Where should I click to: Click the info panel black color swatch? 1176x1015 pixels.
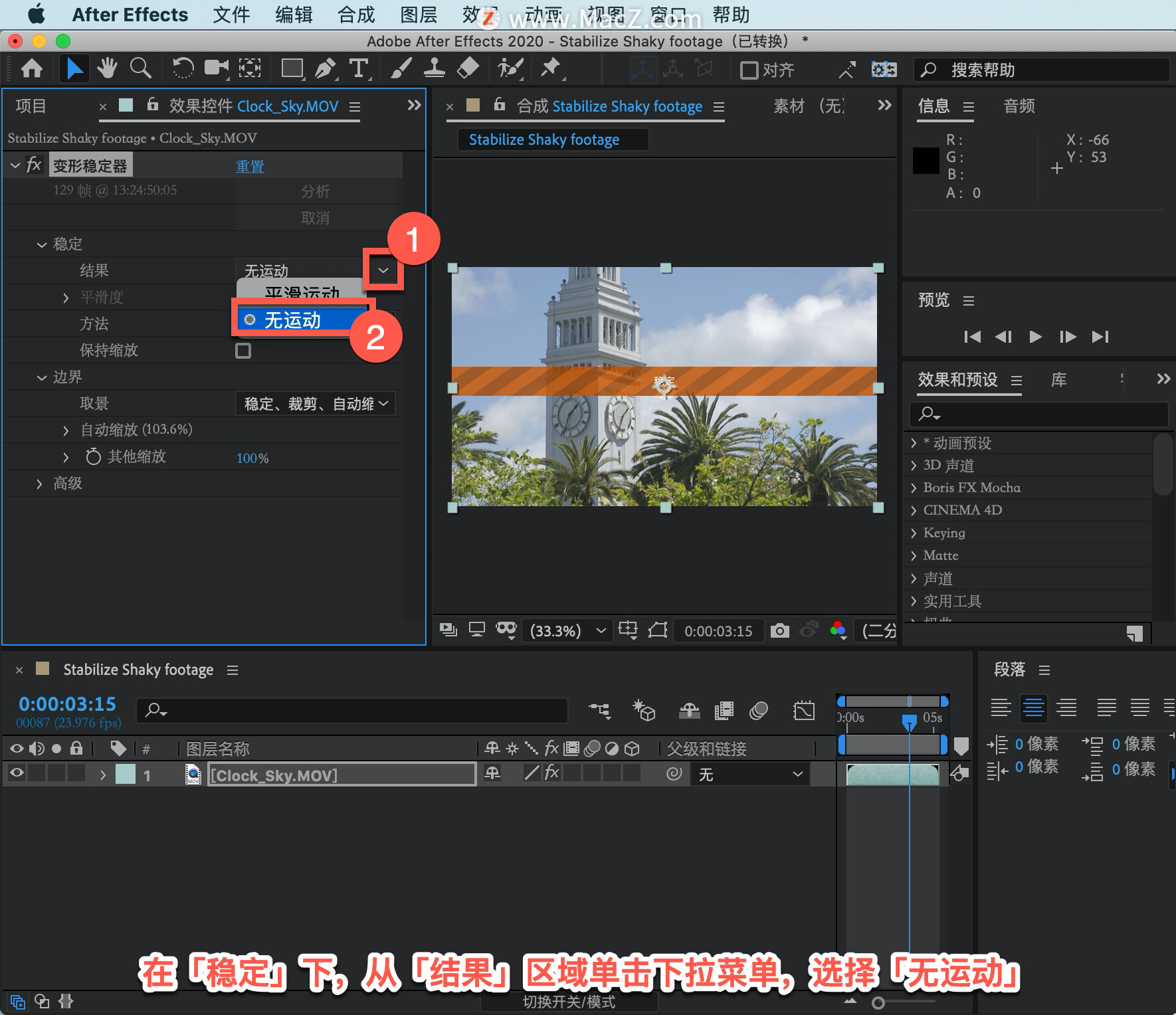click(926, 161)
